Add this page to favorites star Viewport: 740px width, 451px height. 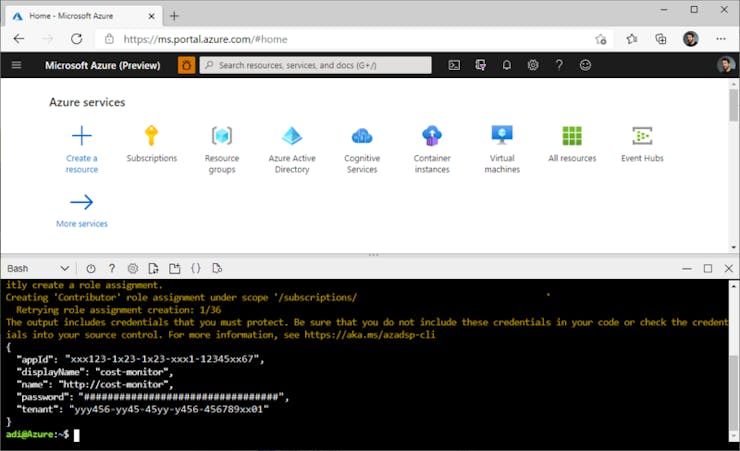tap(600, 39)
